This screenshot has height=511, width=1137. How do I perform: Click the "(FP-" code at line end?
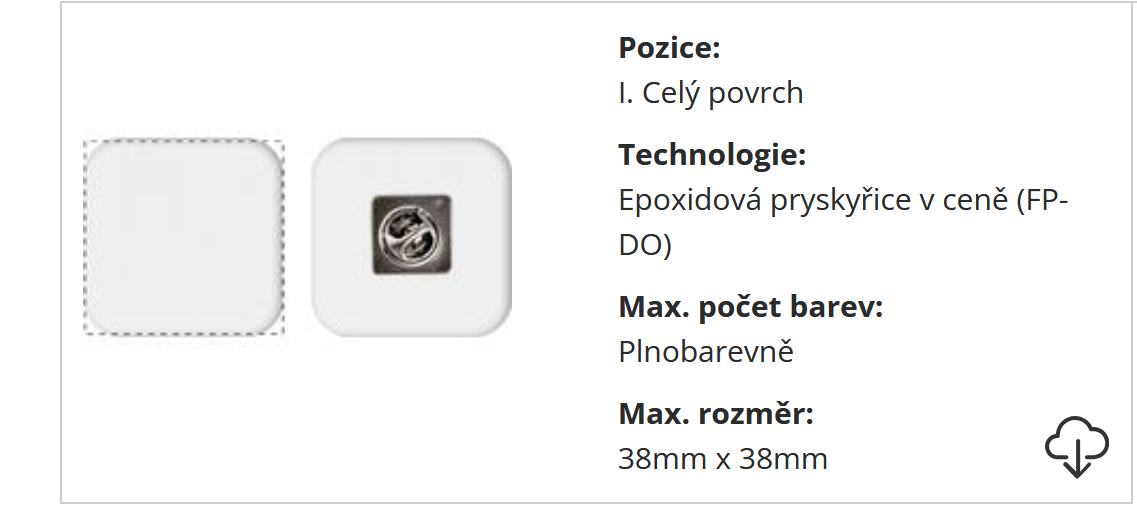point(1042,200)
